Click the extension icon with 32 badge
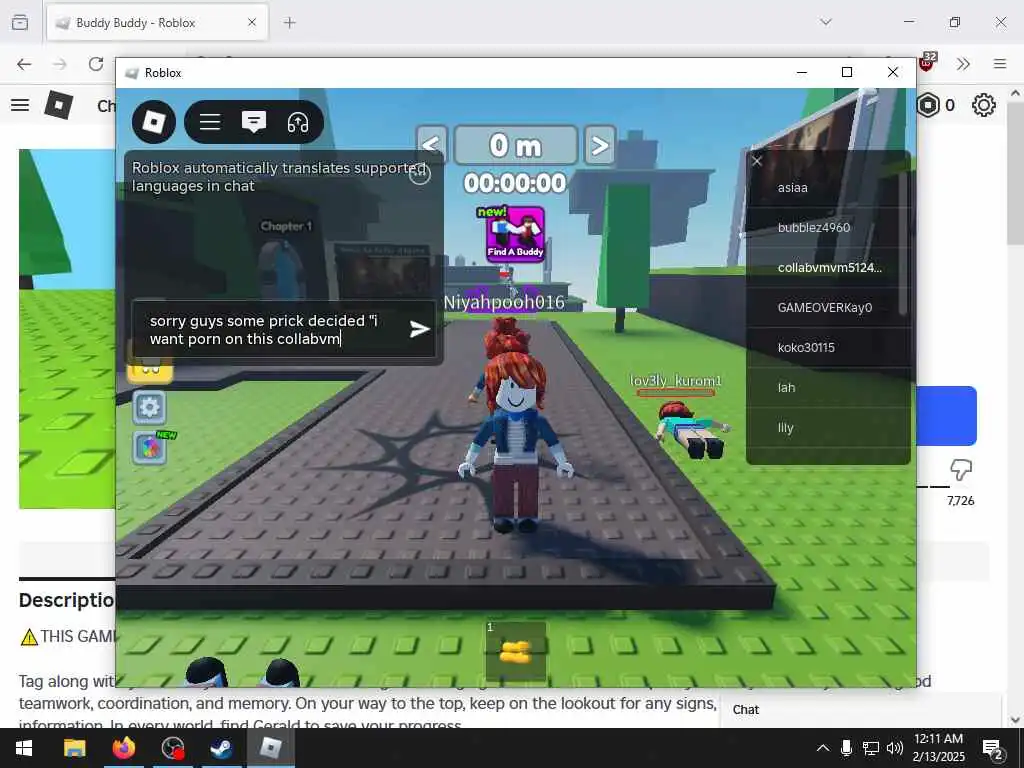The image size is (1024, 768). (x=927, y=62)
